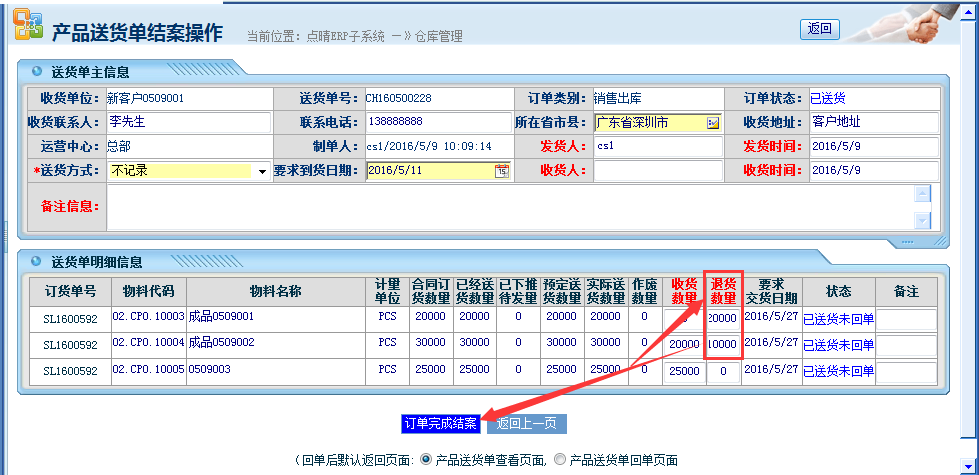The width and height of the screenshot is (979, 475).
Task: Click the 收货联系人 input field
Action: pos(188,122)
